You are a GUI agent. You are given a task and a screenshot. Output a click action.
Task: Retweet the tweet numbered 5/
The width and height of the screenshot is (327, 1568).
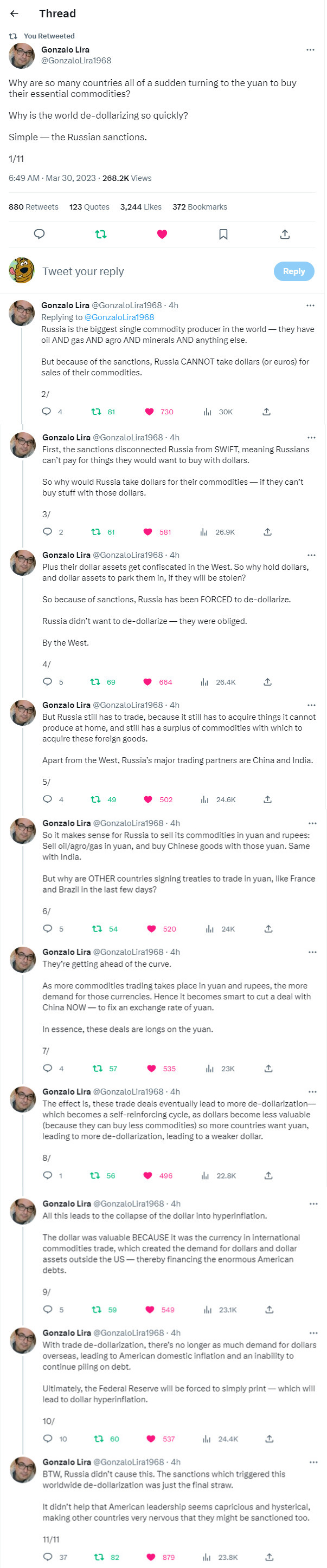(95, 799)
